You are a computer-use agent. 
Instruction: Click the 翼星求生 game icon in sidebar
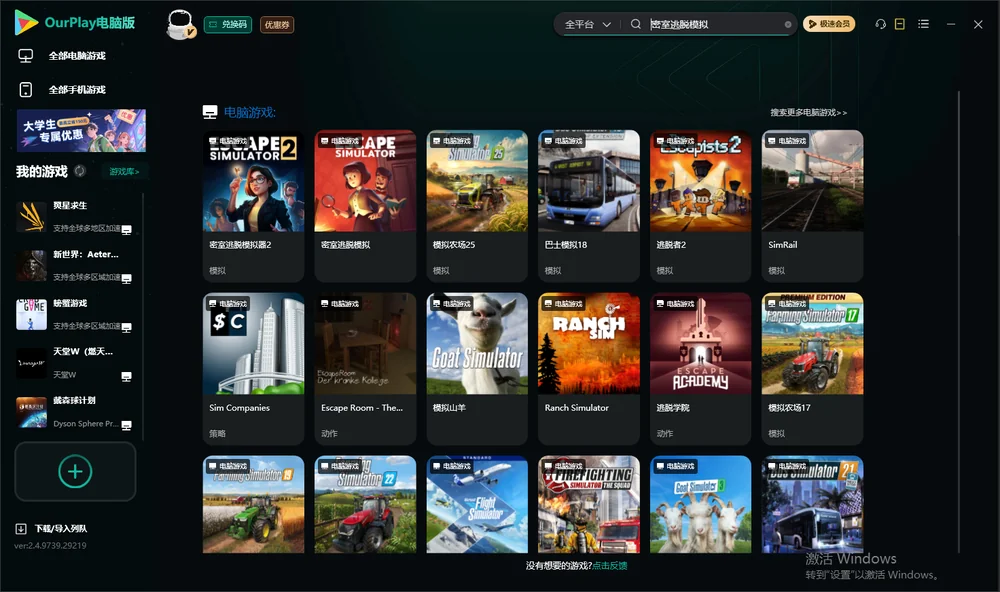coord(31,217)
